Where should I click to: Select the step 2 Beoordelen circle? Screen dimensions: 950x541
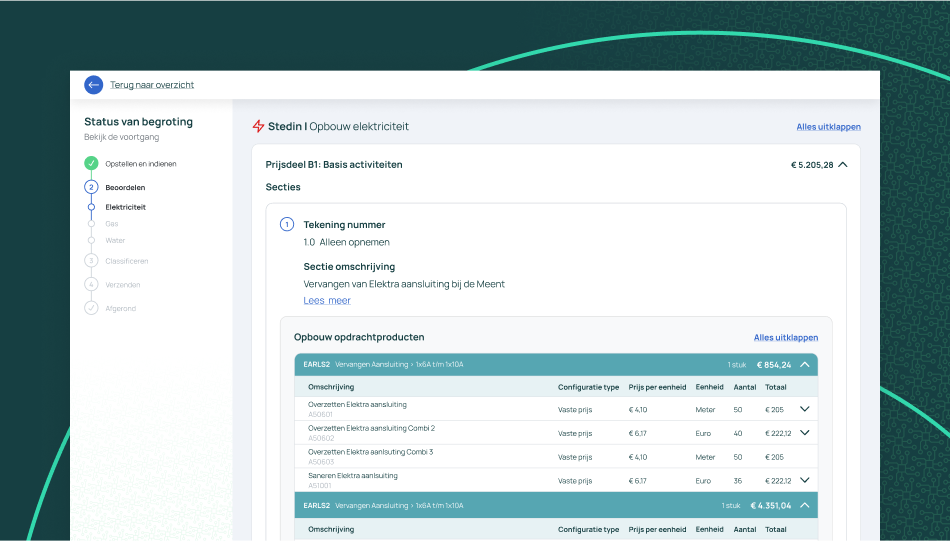[91, 187]
